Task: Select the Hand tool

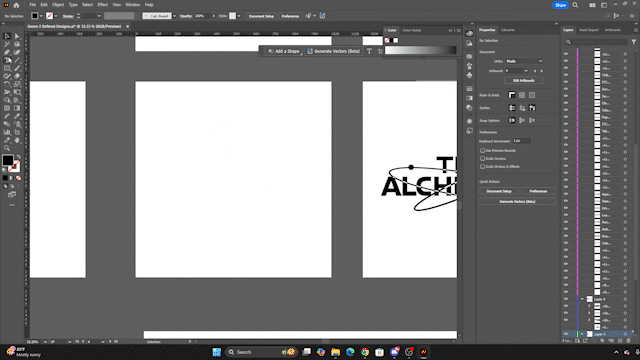Action: click(17, 140)
